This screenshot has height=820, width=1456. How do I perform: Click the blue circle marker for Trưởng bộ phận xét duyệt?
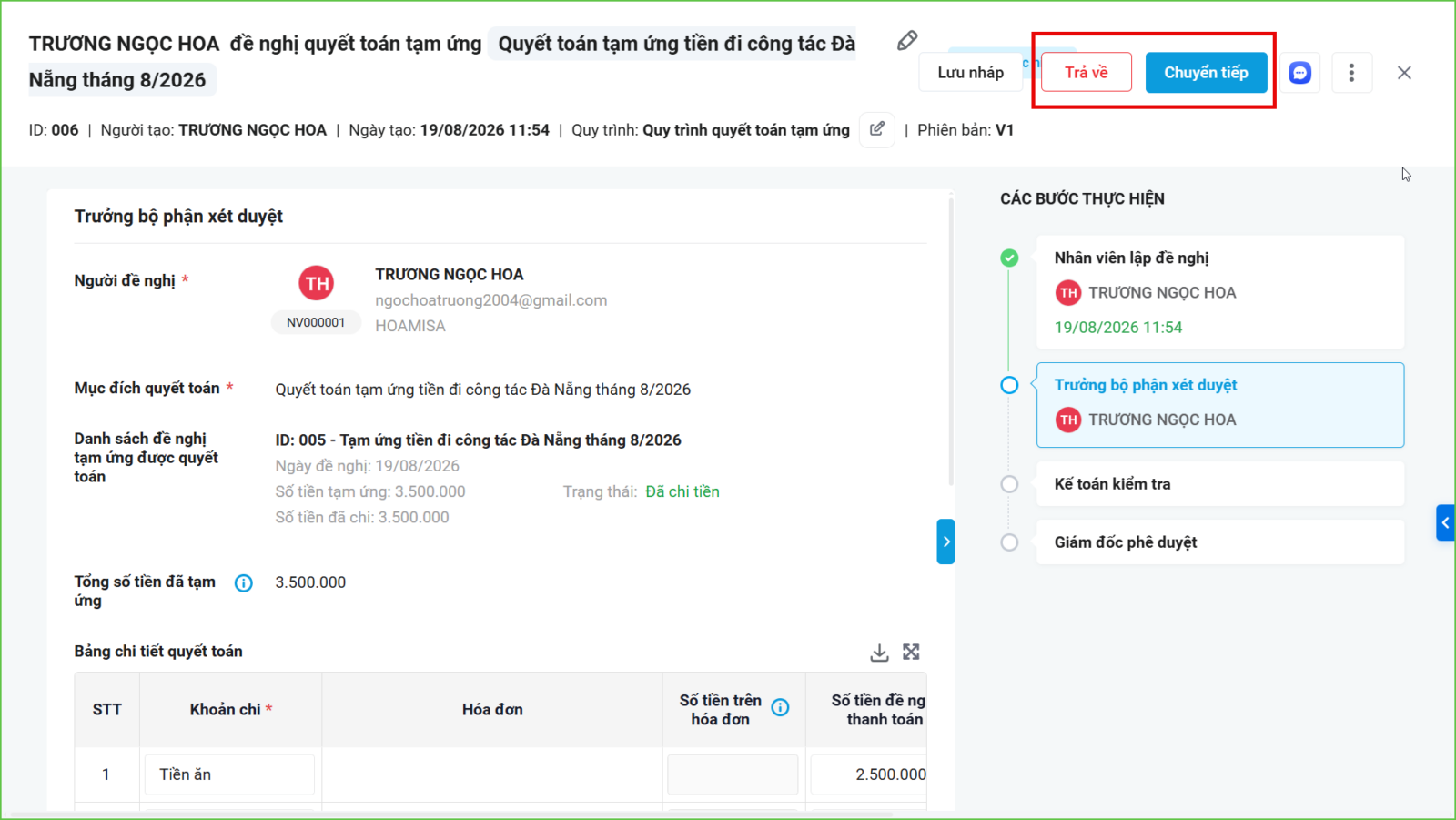(1009, 385)
